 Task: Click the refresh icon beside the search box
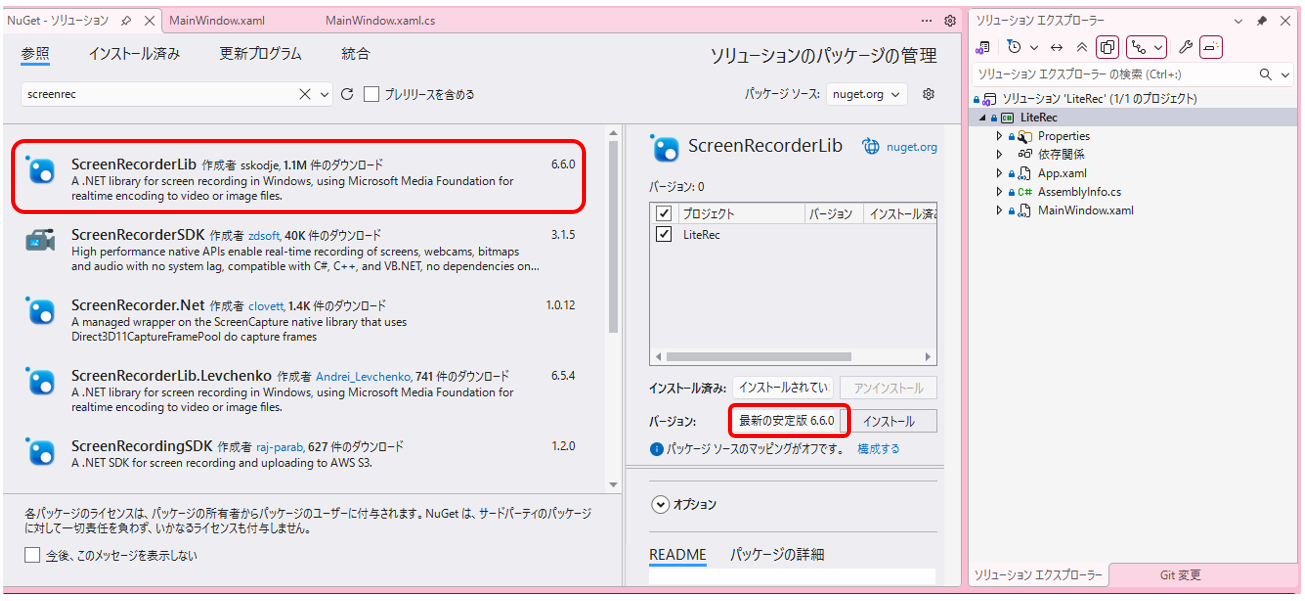(x=347, y=94)
